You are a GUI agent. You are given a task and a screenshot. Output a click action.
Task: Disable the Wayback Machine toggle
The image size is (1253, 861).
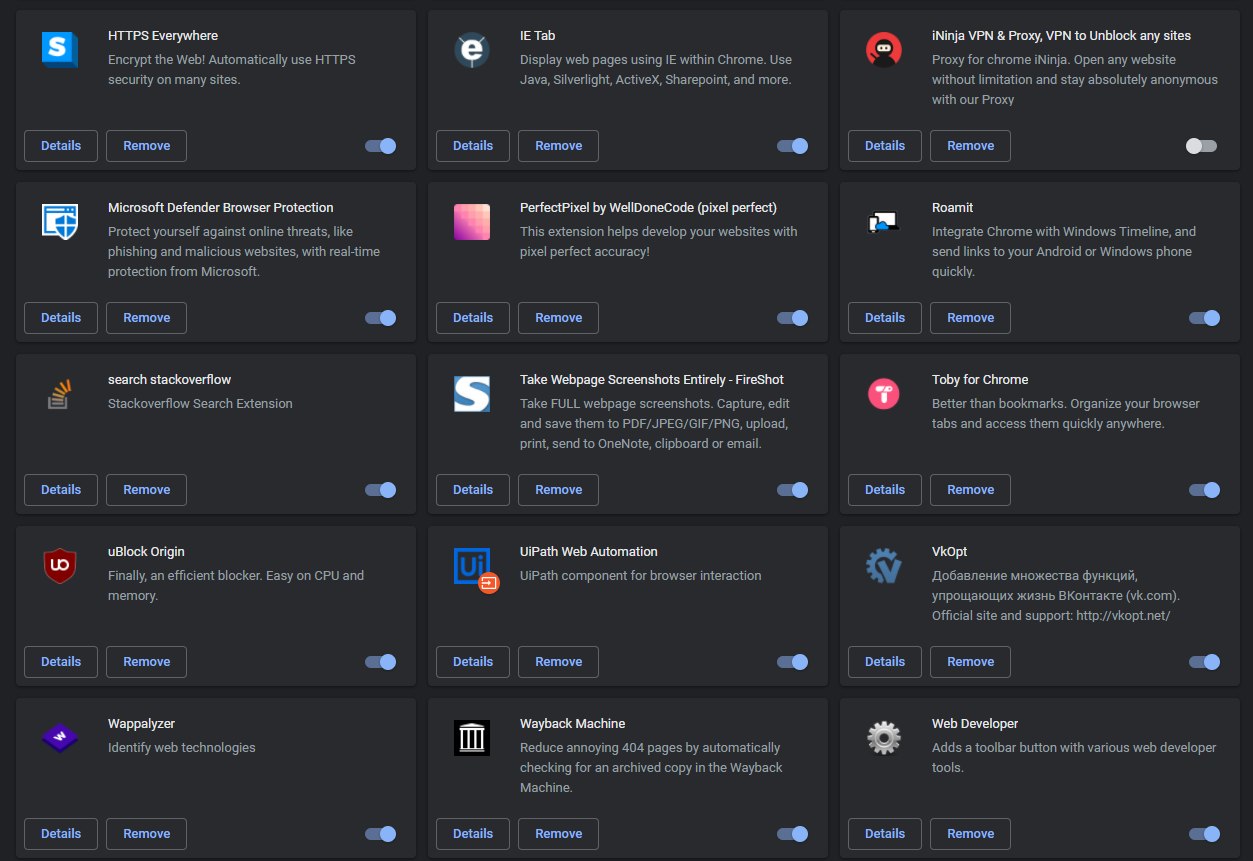tap(793, 834)
